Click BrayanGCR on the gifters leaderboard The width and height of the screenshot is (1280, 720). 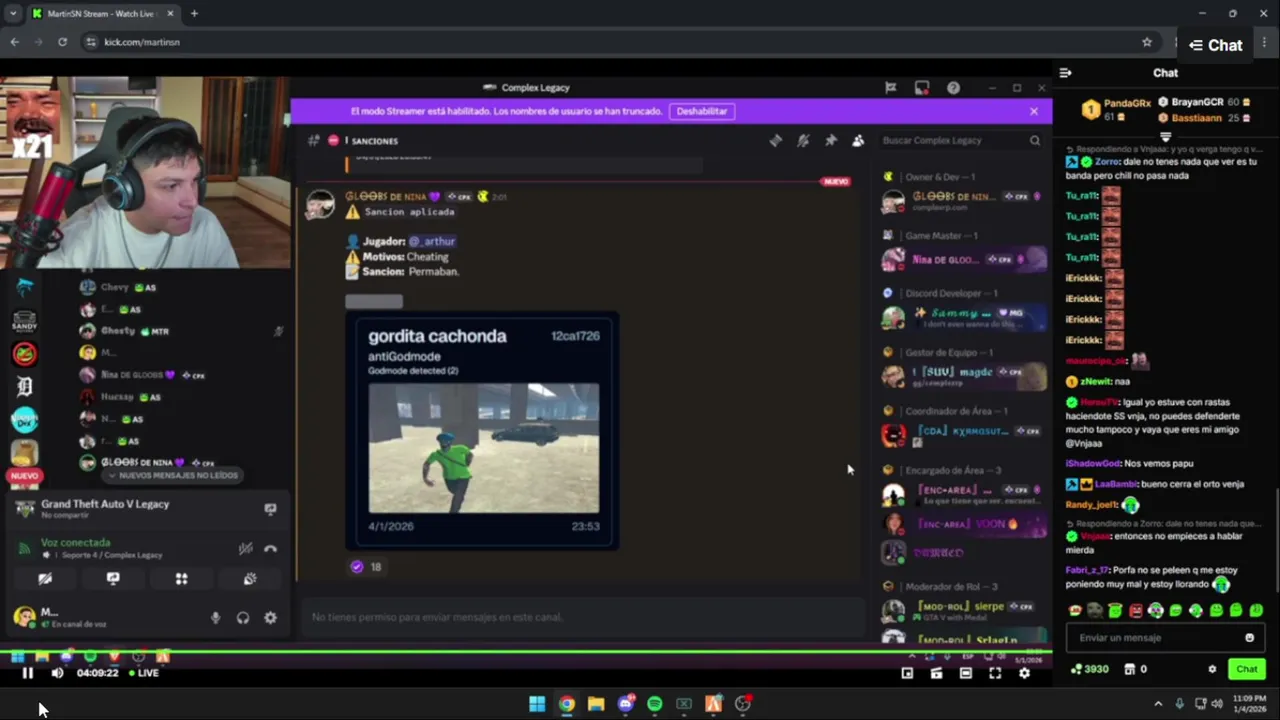pos(1197,102)
